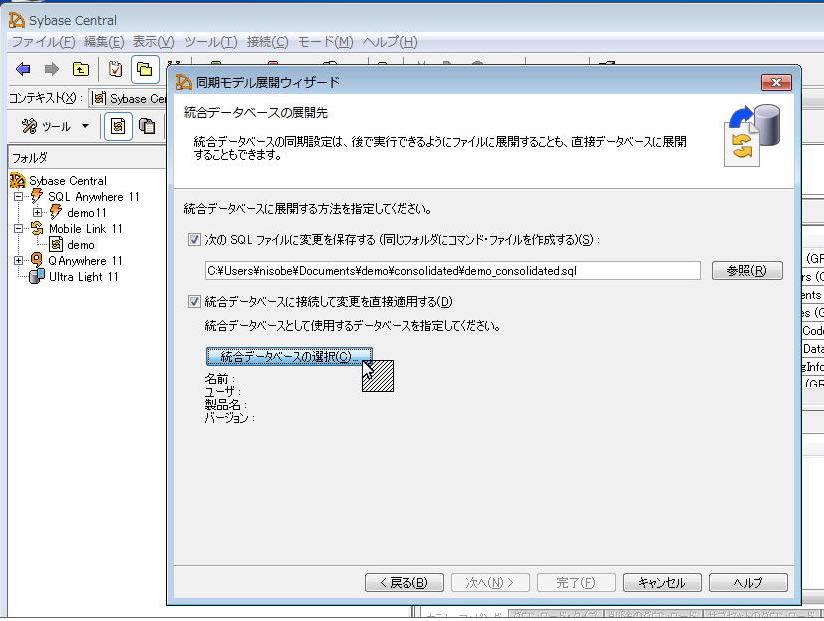Click the SQL file path input field
Screen dimensions: 824x621
coord(452,271)
